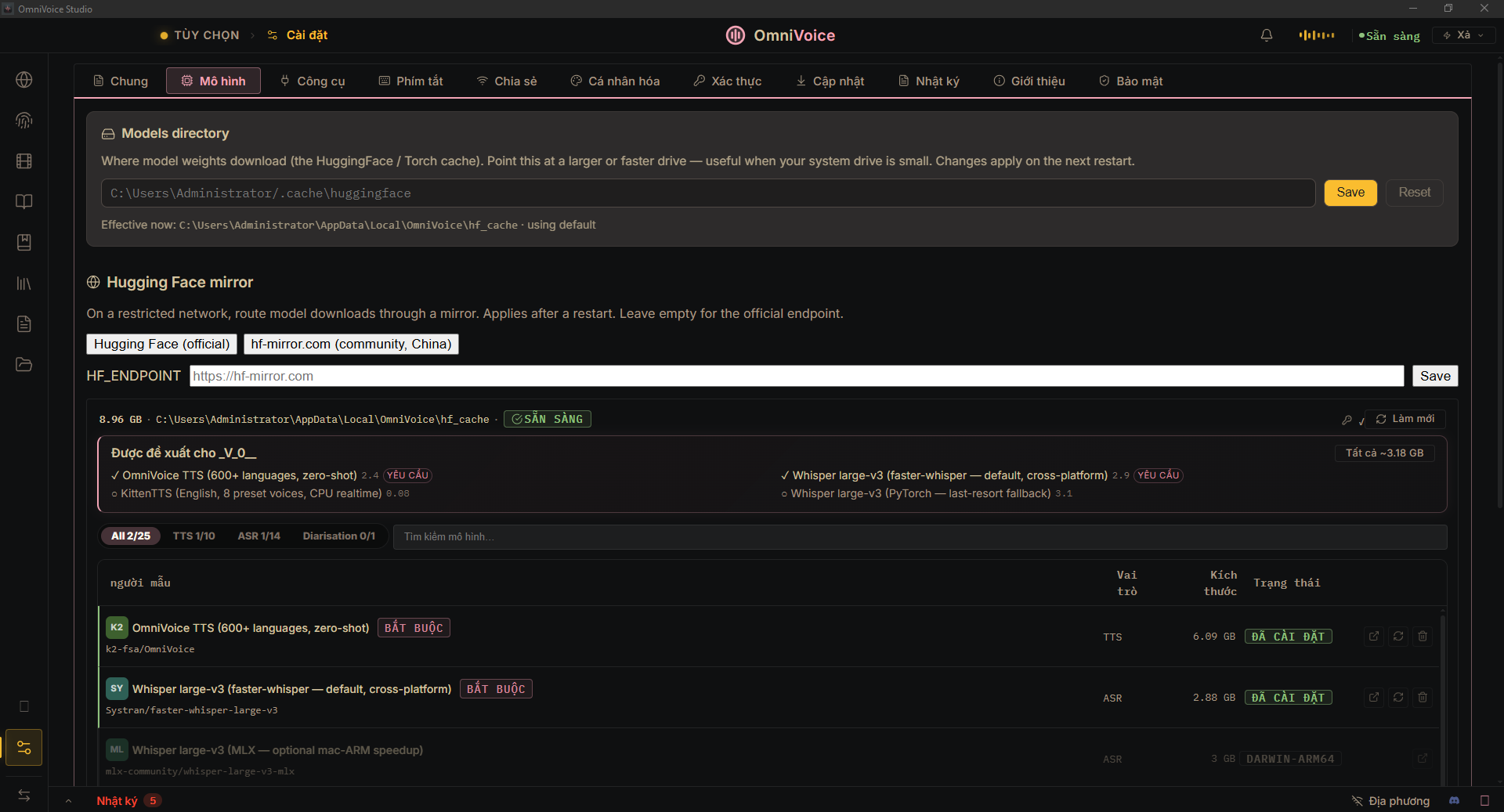Click the DARWIN-ARM64 status badge
Viewport: 1504px width, 812px height.
pos(1290,759)
